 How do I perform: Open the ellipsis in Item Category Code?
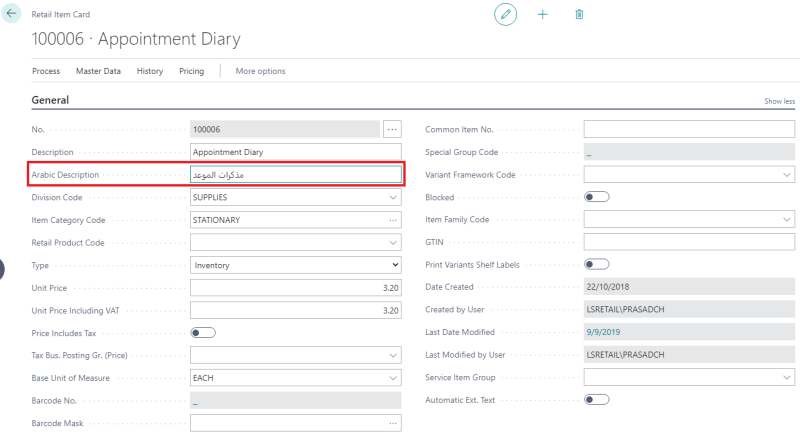[x=393, y=220]
